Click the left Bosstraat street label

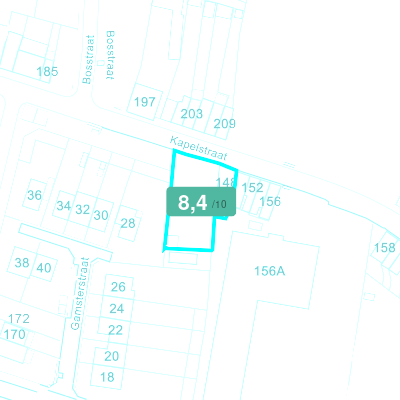pyautogui.click(x=87, y=60)
